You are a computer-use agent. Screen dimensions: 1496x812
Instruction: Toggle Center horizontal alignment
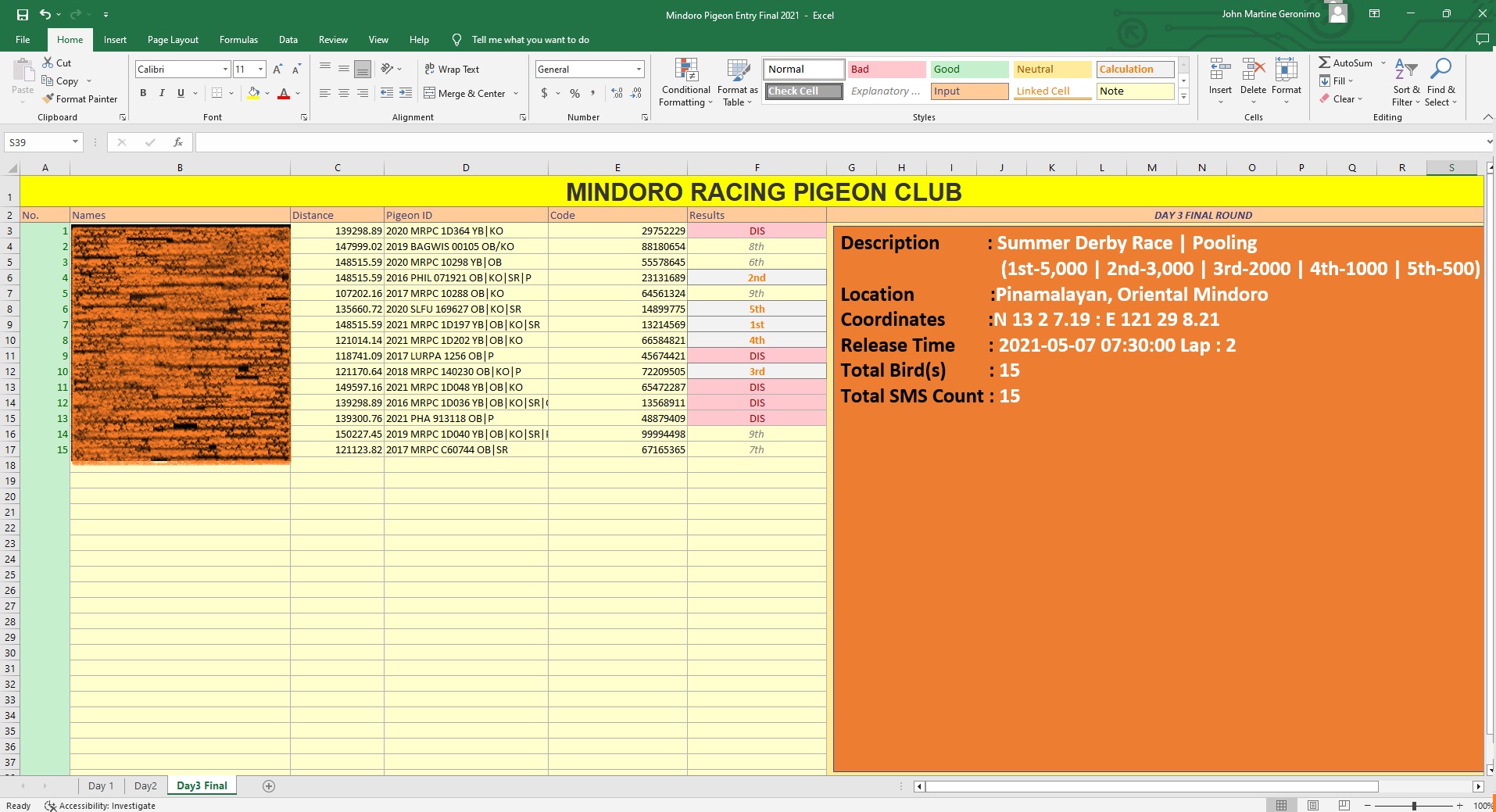click(x=344, y=93)
